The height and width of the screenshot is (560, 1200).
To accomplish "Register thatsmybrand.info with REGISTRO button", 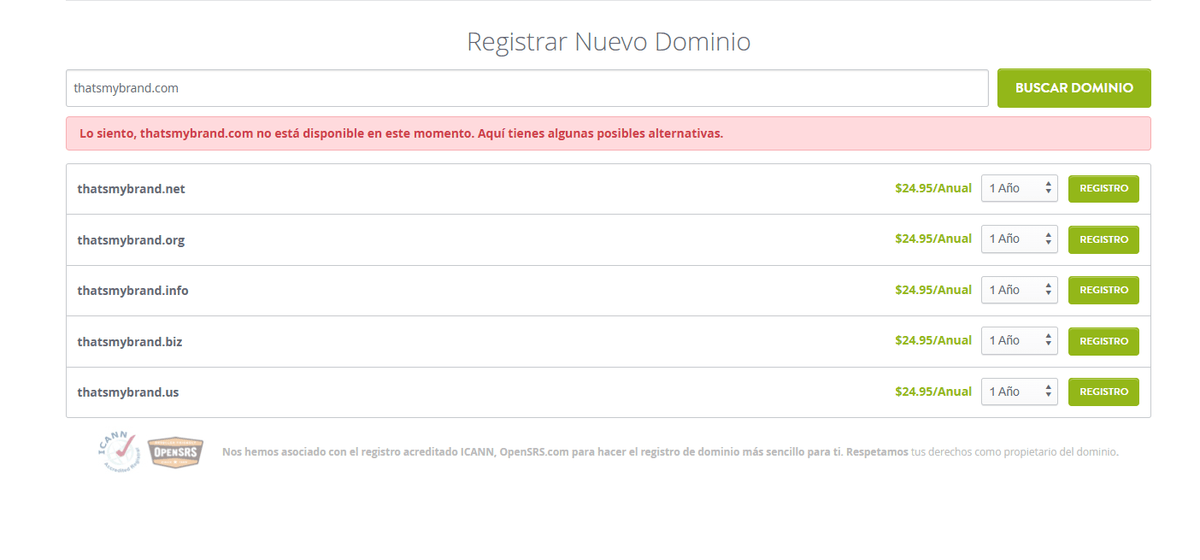I will tap(1104, 290).
